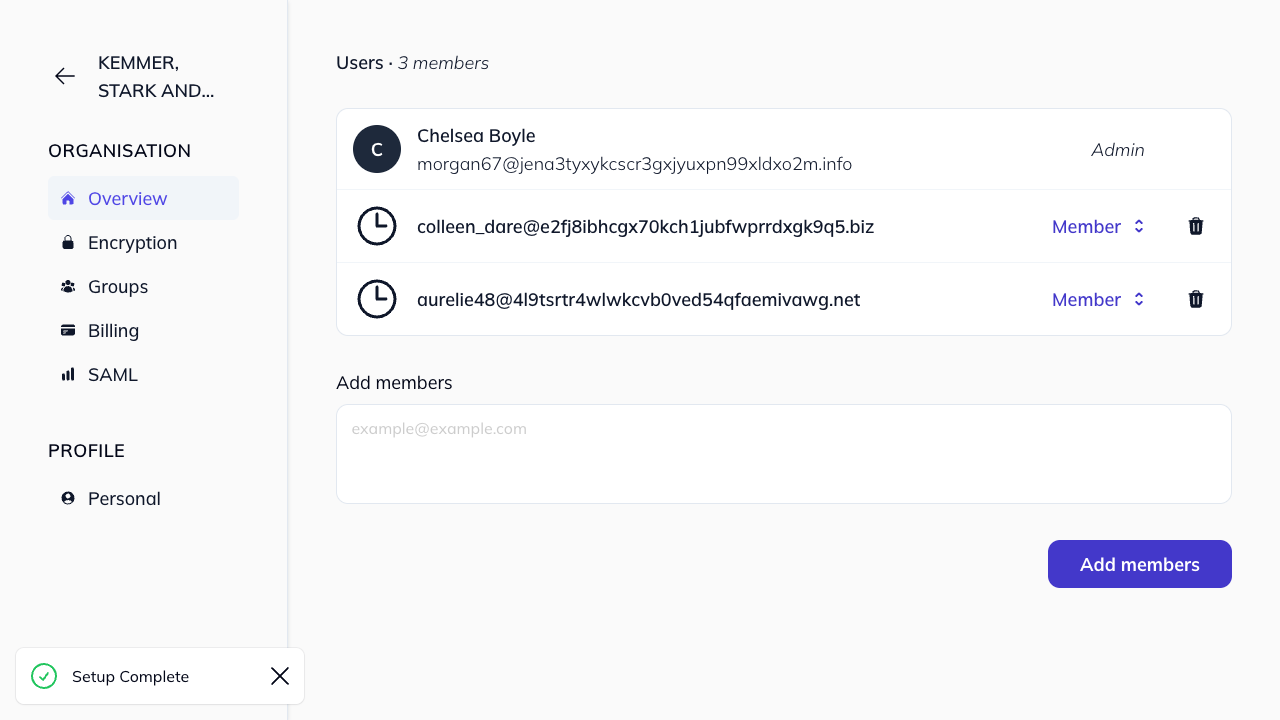Click the credit card icon for Billing
Screen dimensions: 1280x720
pos(68,330)
